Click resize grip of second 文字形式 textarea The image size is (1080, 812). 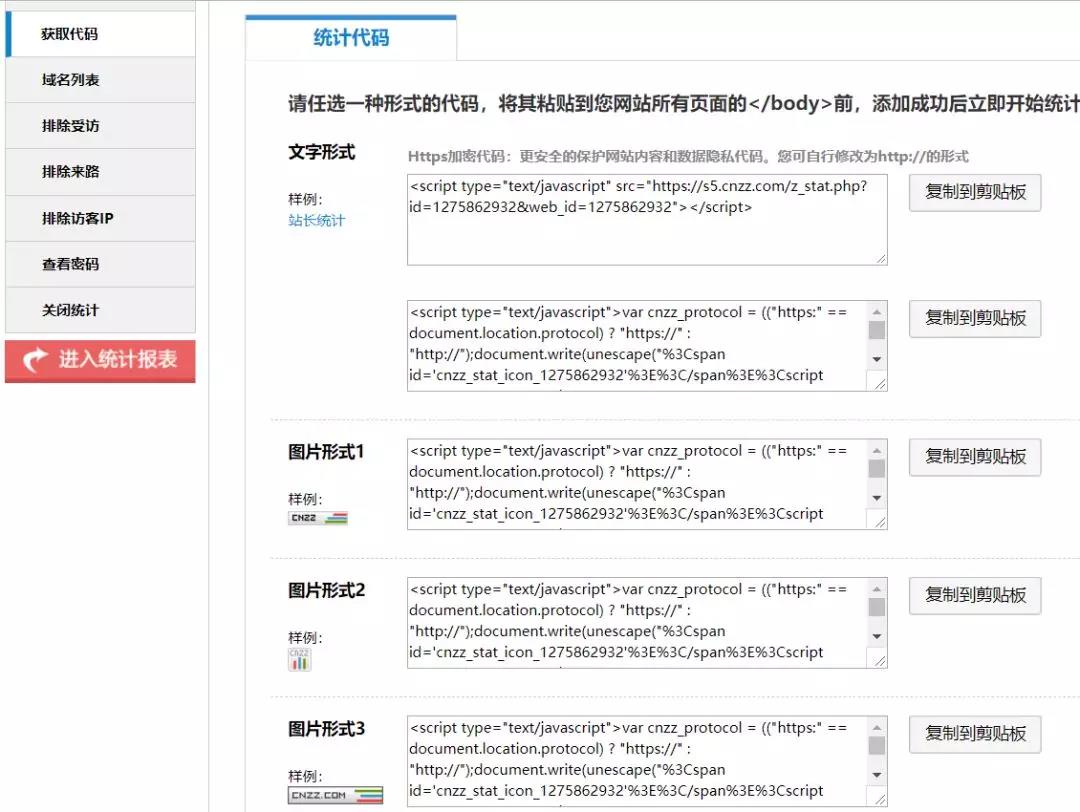pos(880,384)
